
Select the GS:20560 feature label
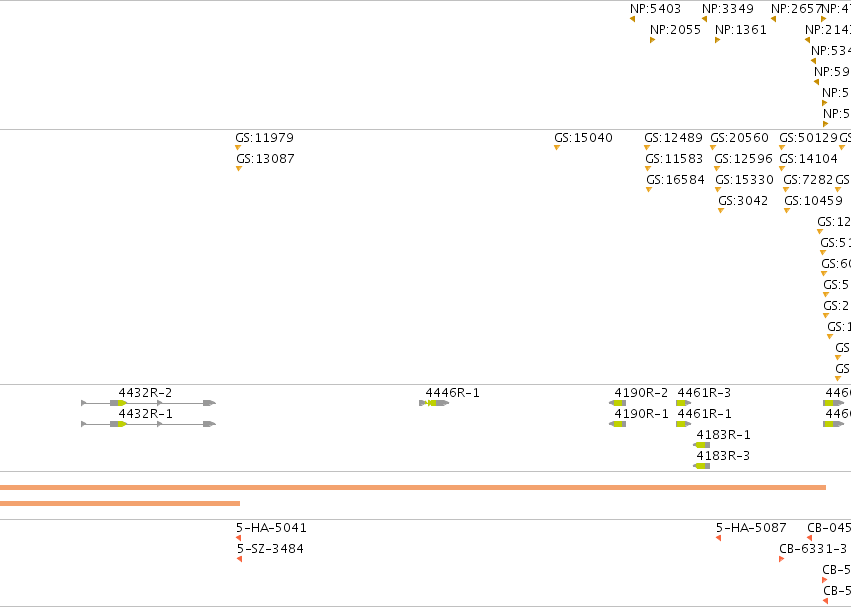(x=739, y=138)
